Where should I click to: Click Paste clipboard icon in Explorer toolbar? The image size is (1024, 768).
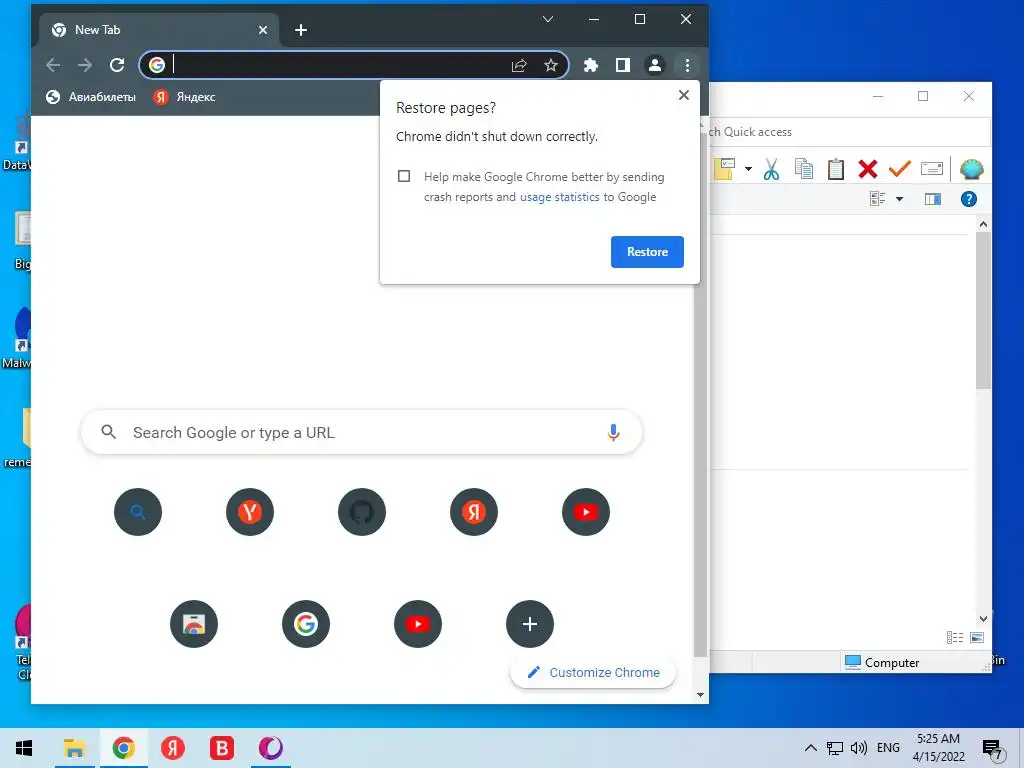836,169
